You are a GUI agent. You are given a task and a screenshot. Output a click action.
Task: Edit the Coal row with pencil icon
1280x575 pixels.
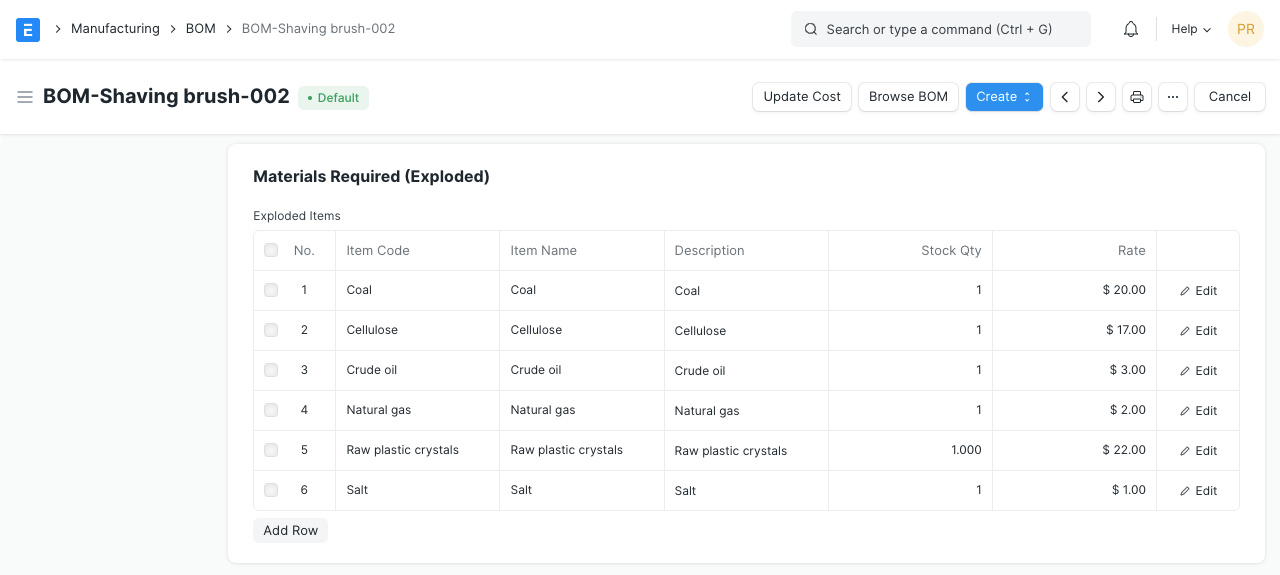pyautogui.click(x=1198, y=291)
